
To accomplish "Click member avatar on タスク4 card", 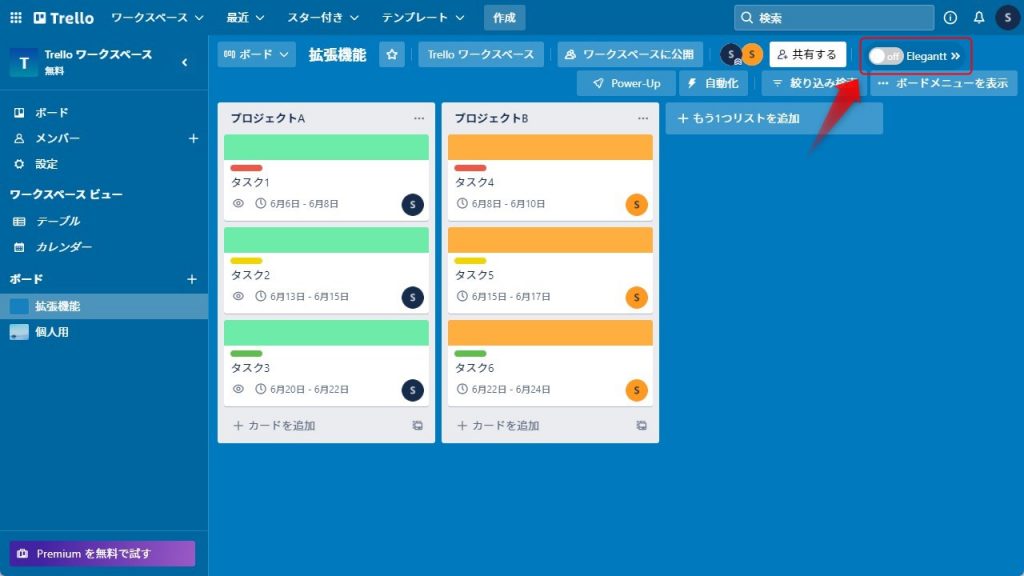I will [637, 204].
